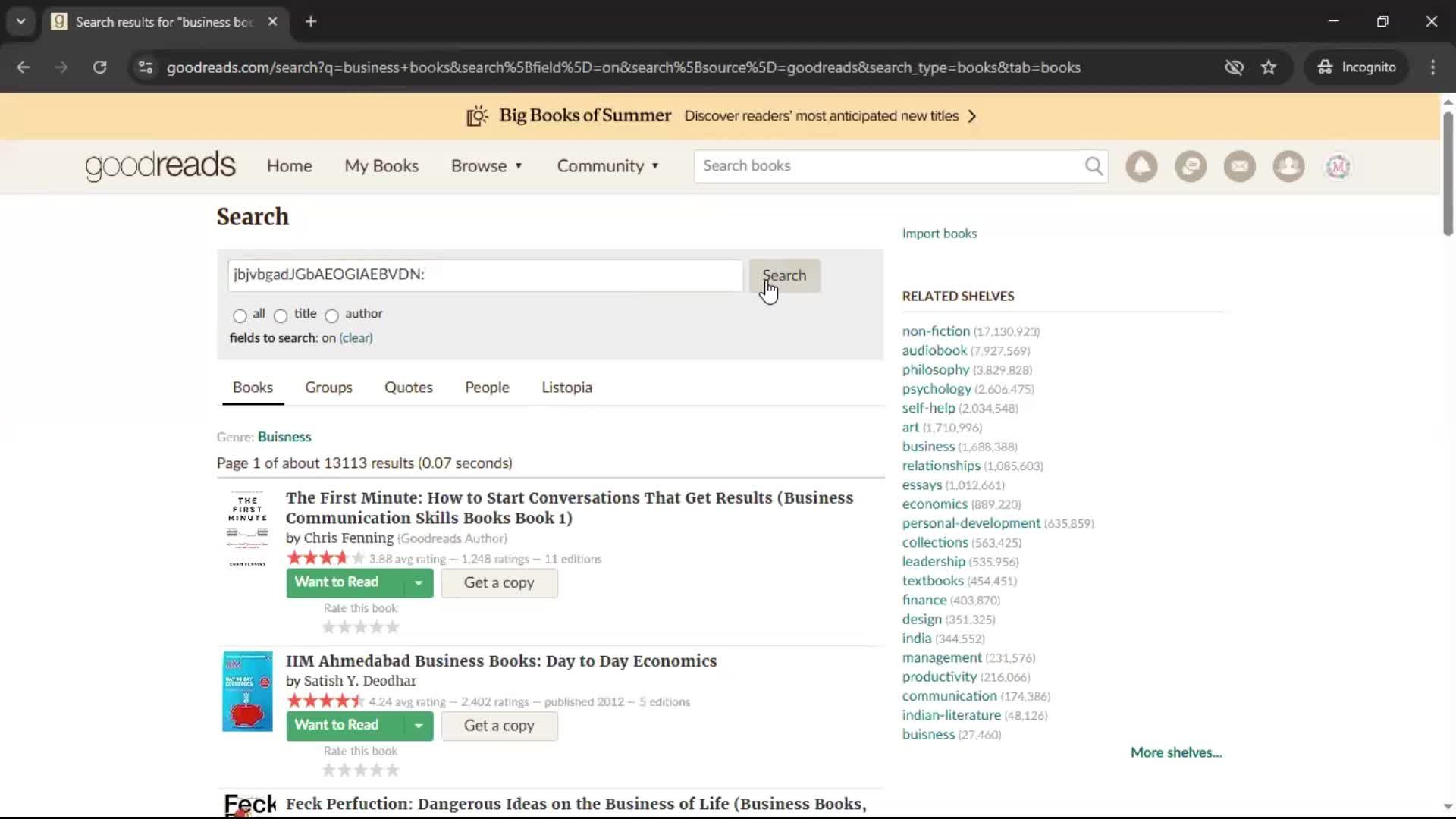Screen dimensions: 1456x819
Task: Select the 'all' search radio button
Action: [240, 315]
